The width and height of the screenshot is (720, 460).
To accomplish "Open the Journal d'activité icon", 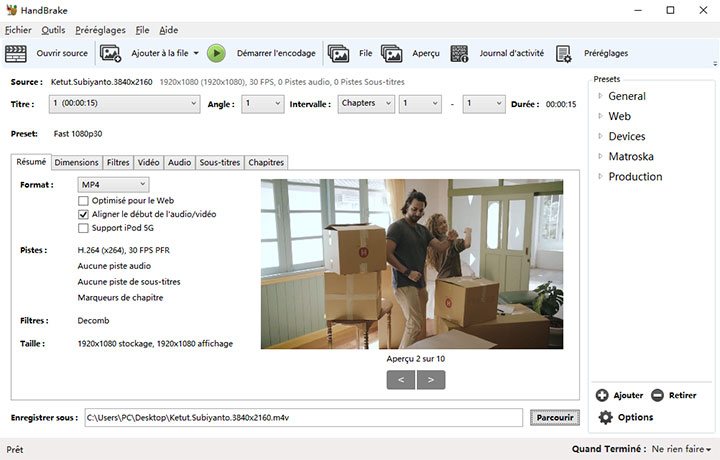I will coord(460,53).
